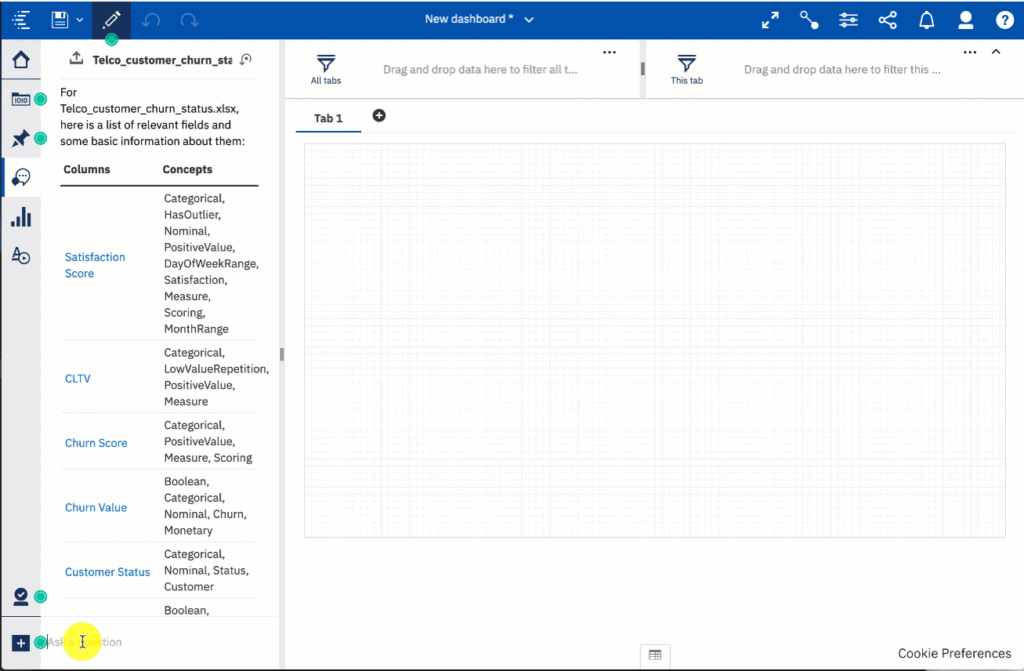
Task: Click the sidebar learn badge icon
Action: click(21, 597)
